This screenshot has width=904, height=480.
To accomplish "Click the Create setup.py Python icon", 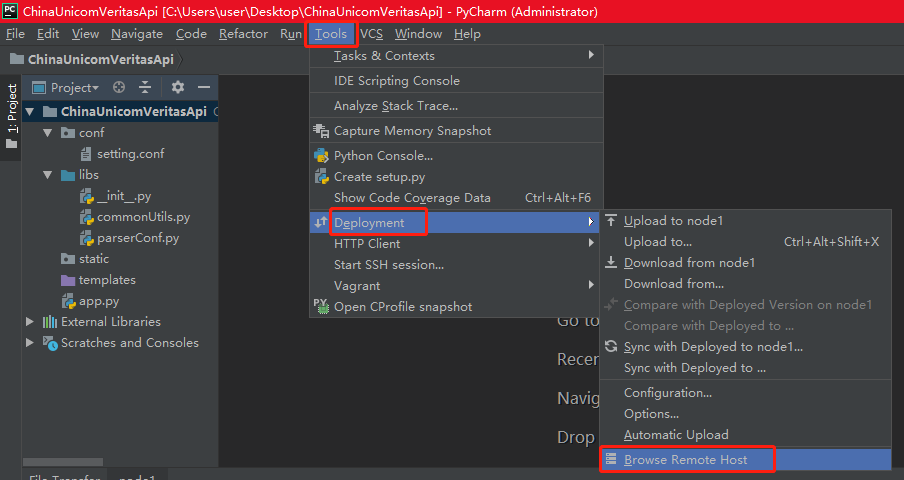I will click(x=321, y=177).
